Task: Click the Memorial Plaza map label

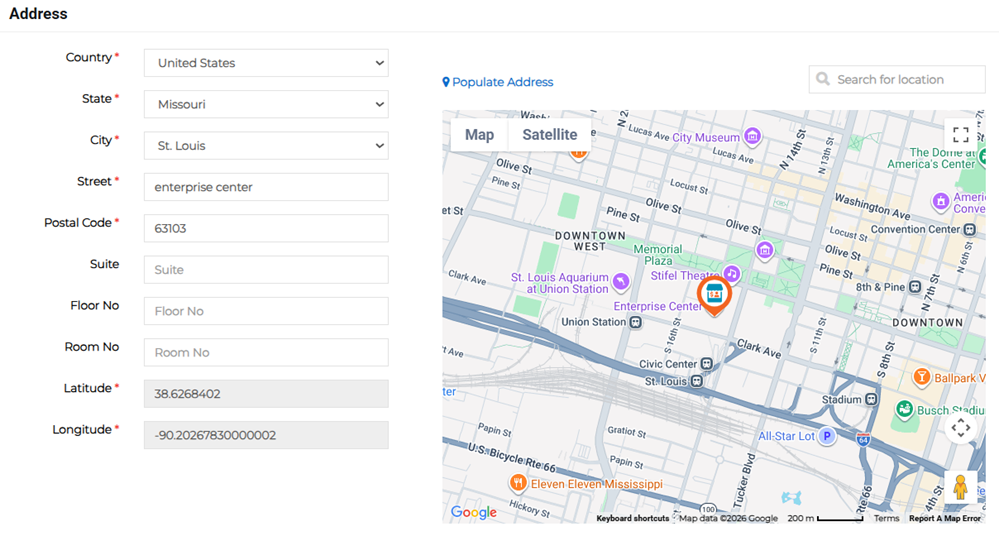Action: 658,255
